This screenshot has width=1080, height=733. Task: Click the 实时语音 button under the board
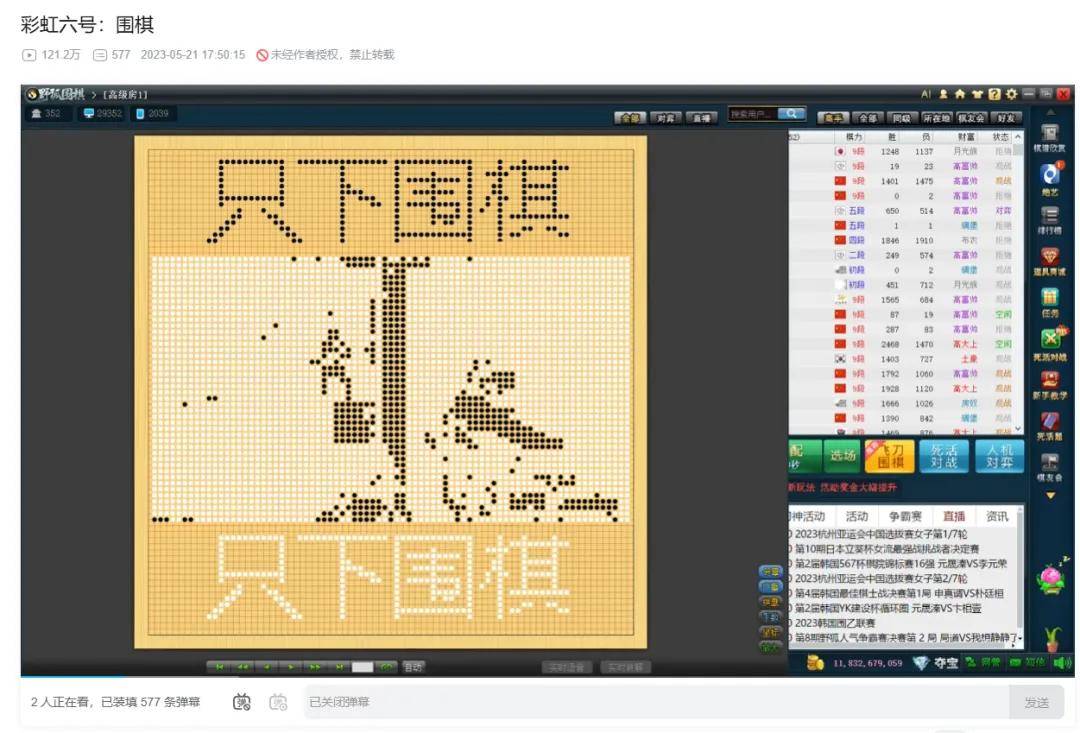[x=566, y=667]
